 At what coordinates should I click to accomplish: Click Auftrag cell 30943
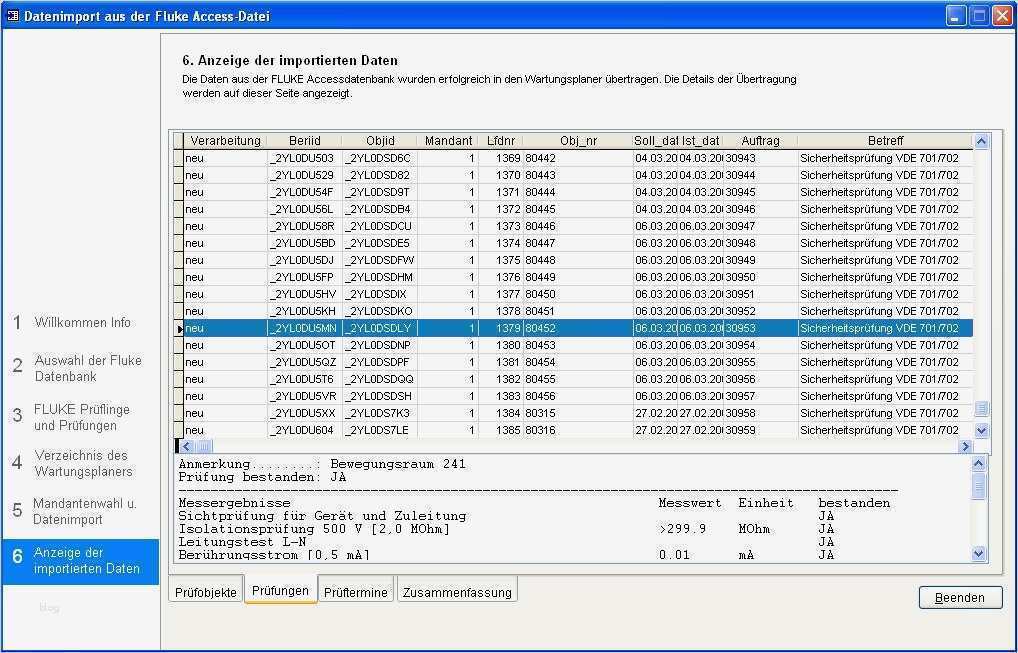click(760, 158)
